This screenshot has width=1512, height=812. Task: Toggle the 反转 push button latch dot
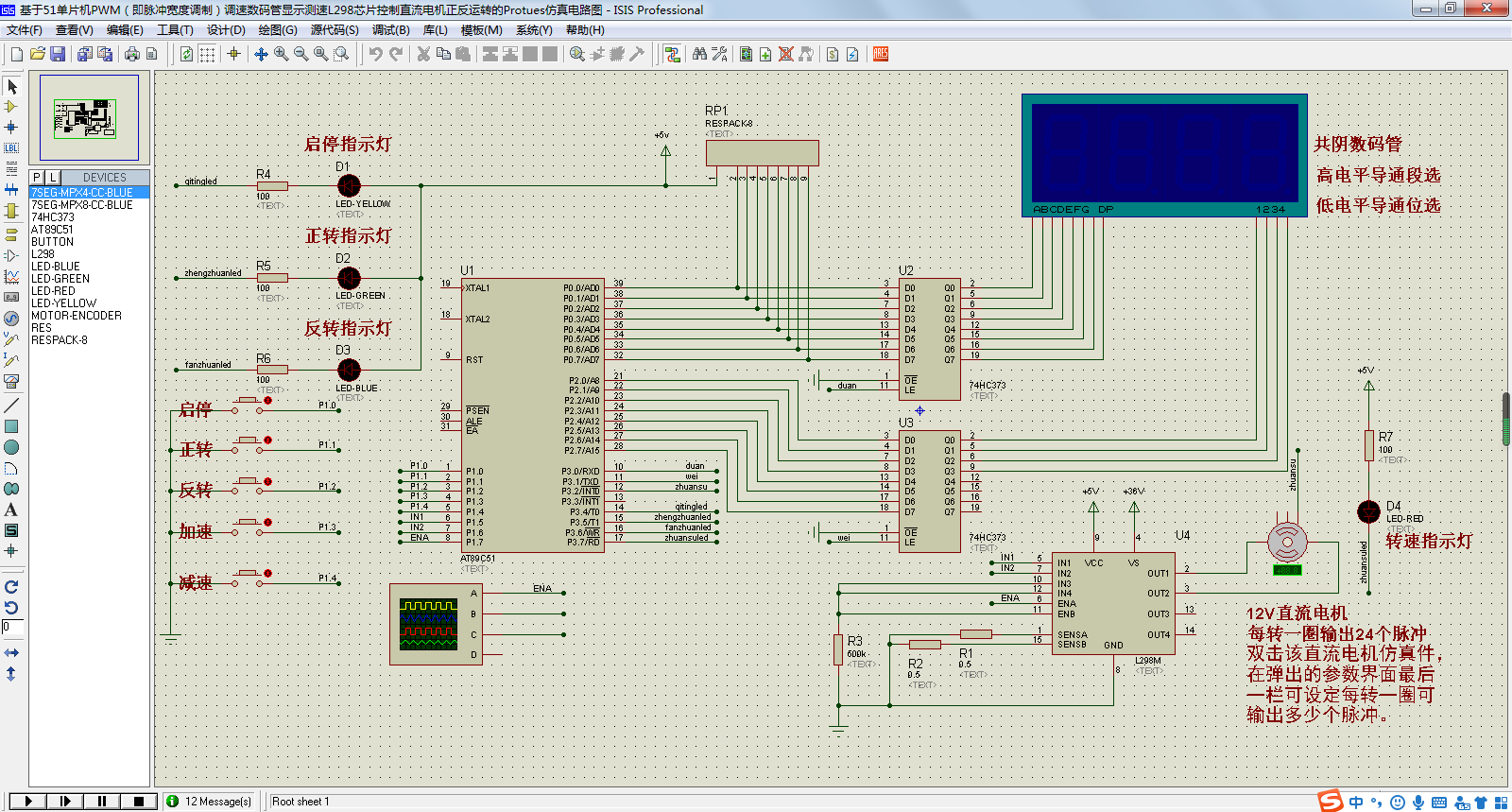267,482
